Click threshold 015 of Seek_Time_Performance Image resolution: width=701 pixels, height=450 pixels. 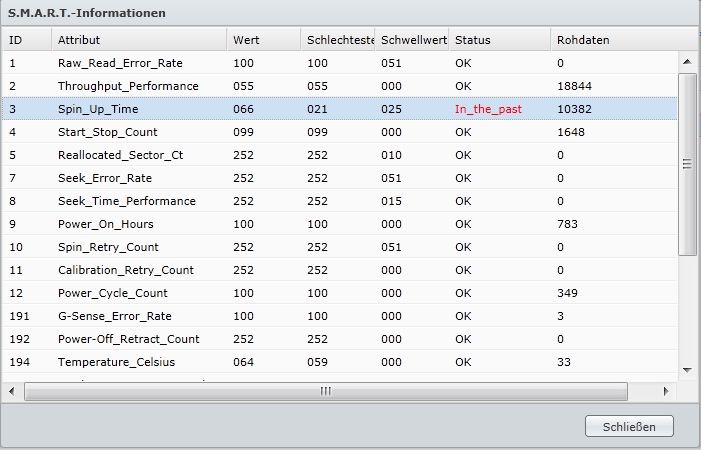(x=391, y=201)
